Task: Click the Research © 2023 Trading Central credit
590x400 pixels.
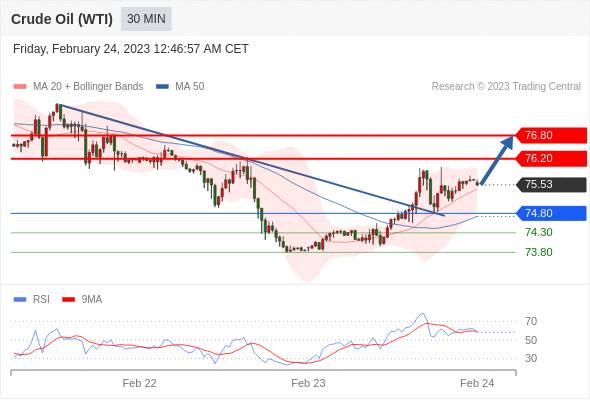Action: coord(506,87)
